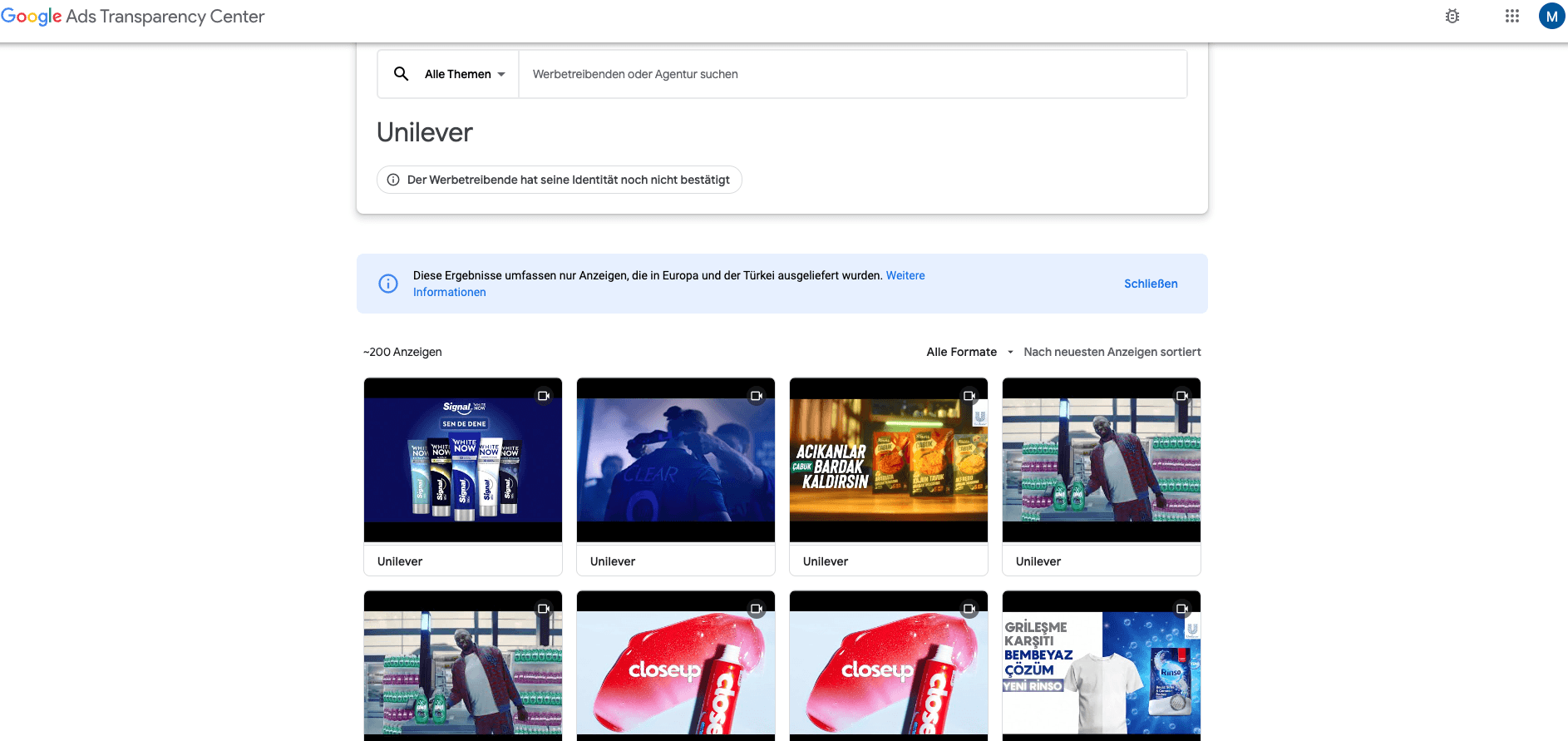Image resolution: width=1568 pixels, height=741 pixels.
Task: Open the Google apps grid menu
Action: pyautogui.click(x=1512, y=16)
